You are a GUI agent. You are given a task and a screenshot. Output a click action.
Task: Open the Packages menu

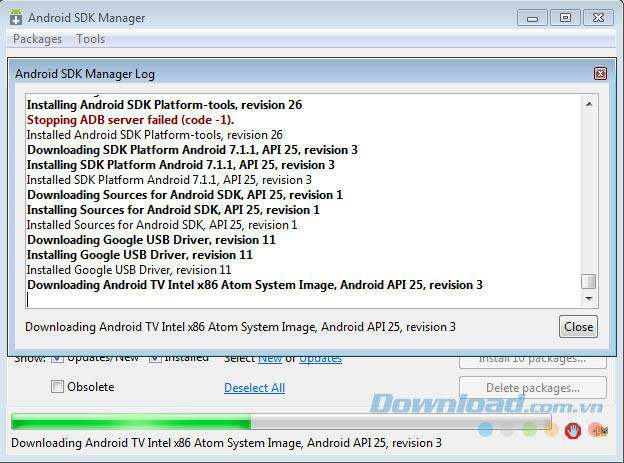tap(37, 39)
